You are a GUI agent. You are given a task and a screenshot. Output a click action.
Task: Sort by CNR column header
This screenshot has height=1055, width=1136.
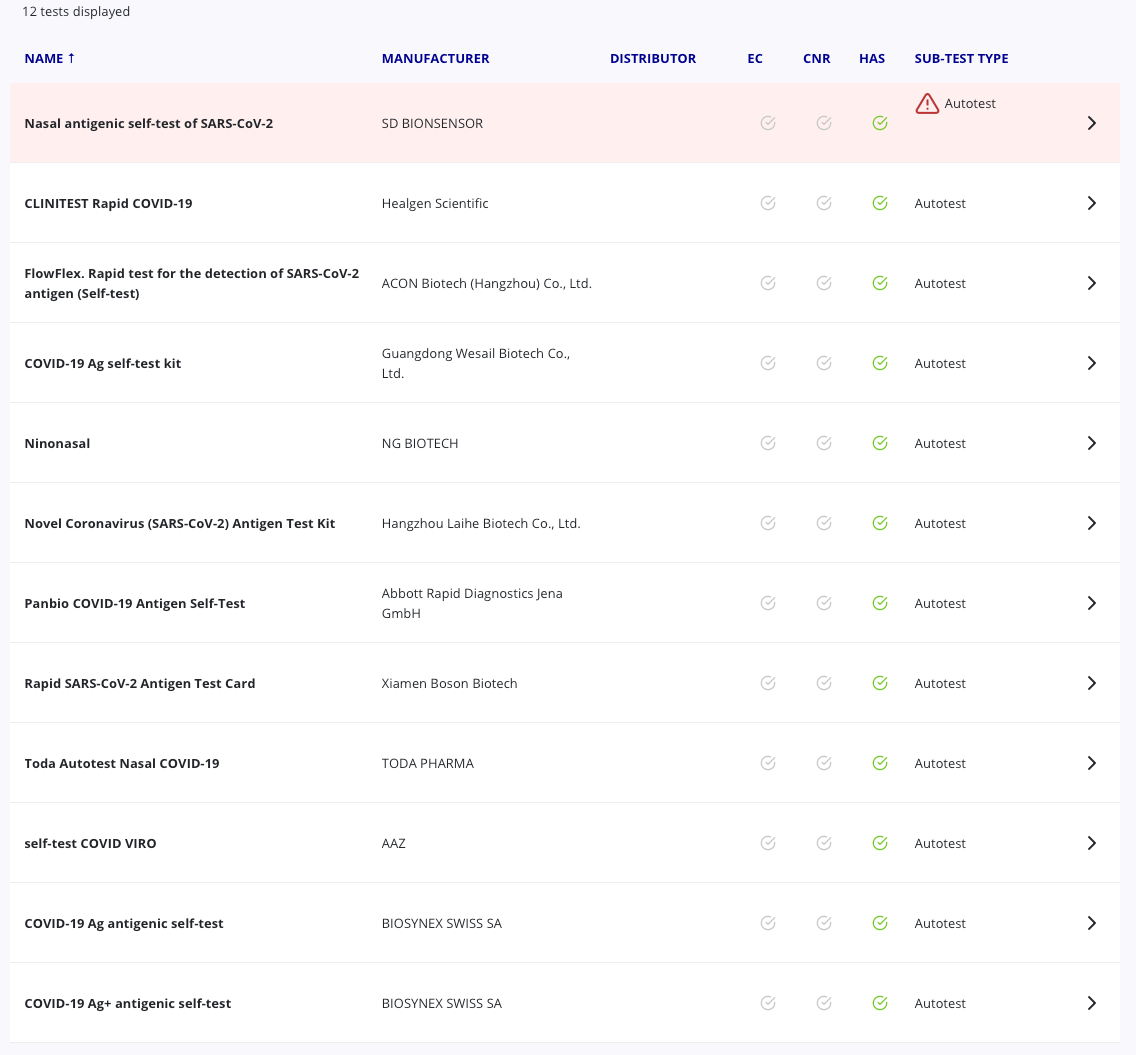click(x=816, y=59)
